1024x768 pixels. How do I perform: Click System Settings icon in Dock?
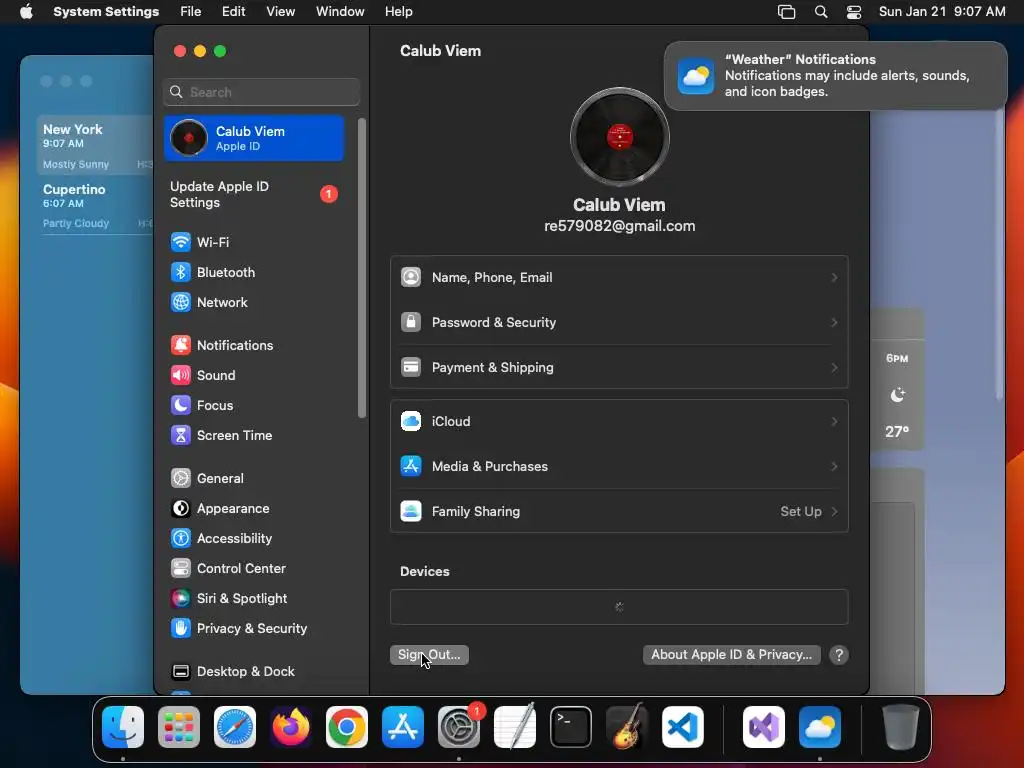click(459, 727)
